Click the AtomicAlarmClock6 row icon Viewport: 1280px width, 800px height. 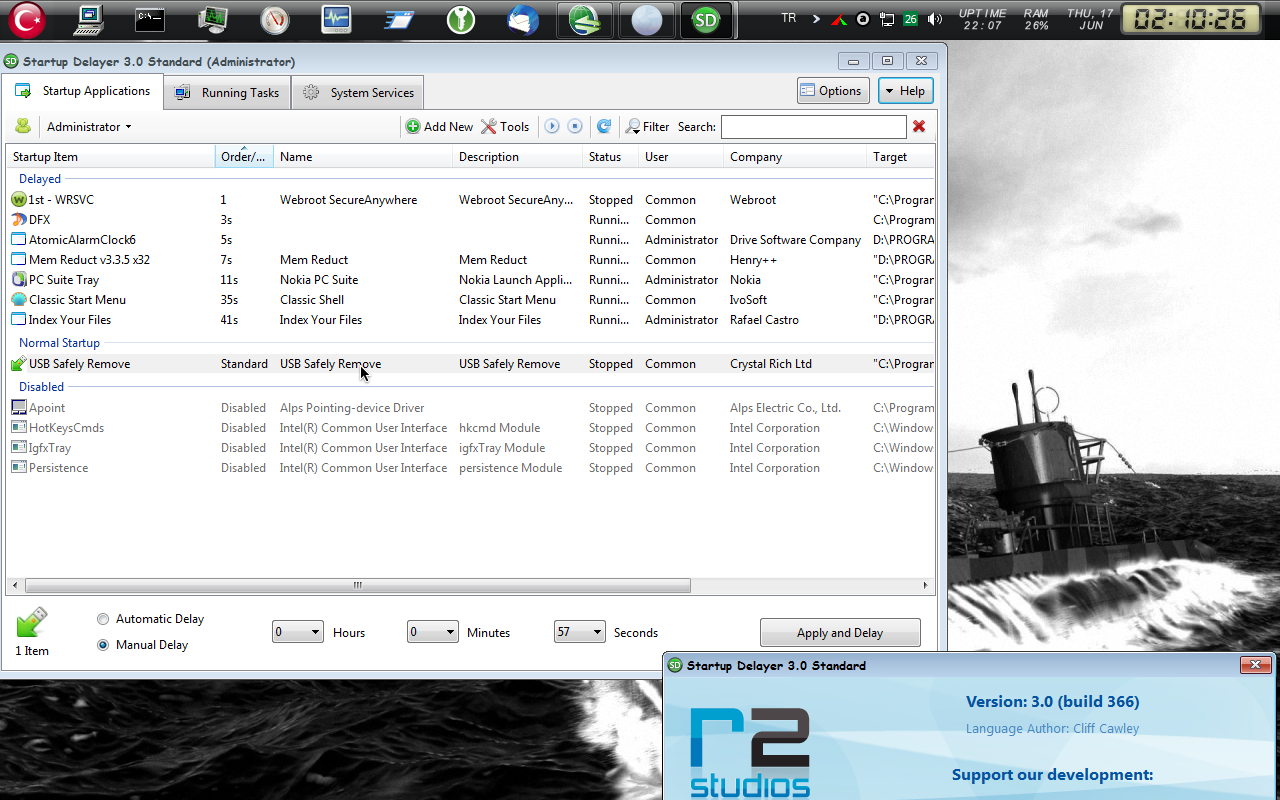(x=19, y=240)
